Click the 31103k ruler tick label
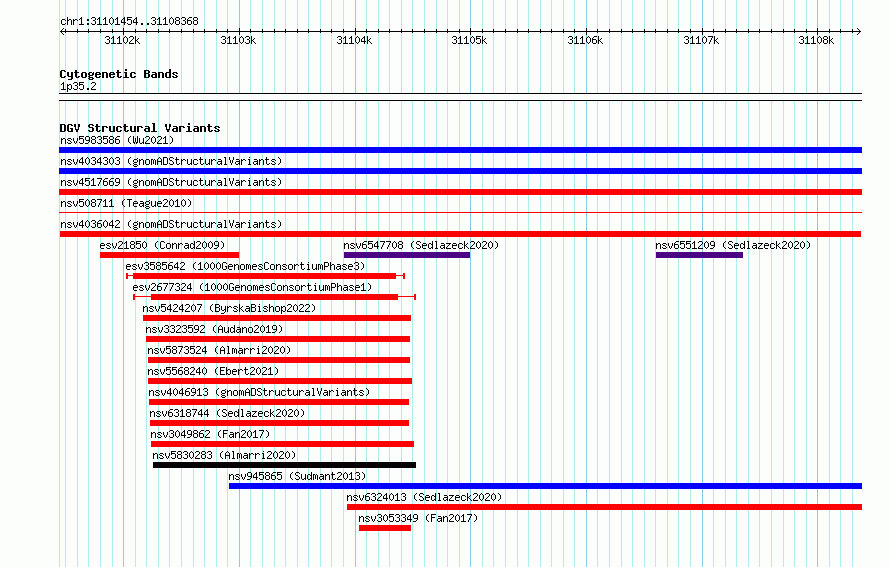890x567 pixels. (x=238, y=40)
